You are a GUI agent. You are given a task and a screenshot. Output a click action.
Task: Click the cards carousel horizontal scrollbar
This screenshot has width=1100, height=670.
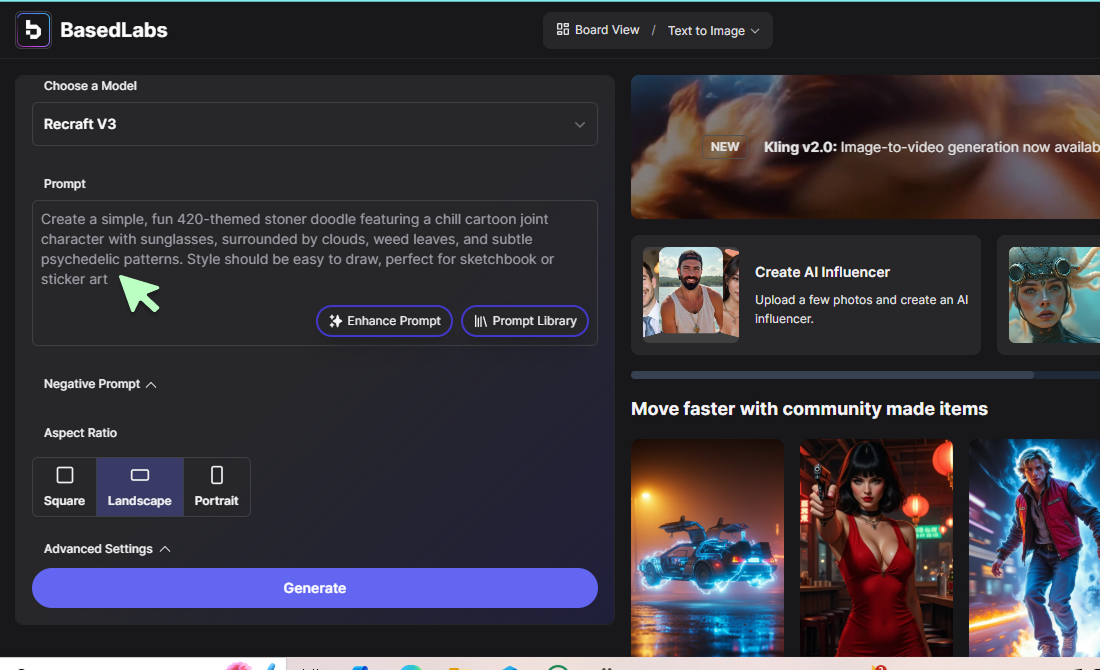tap(832, 375)
